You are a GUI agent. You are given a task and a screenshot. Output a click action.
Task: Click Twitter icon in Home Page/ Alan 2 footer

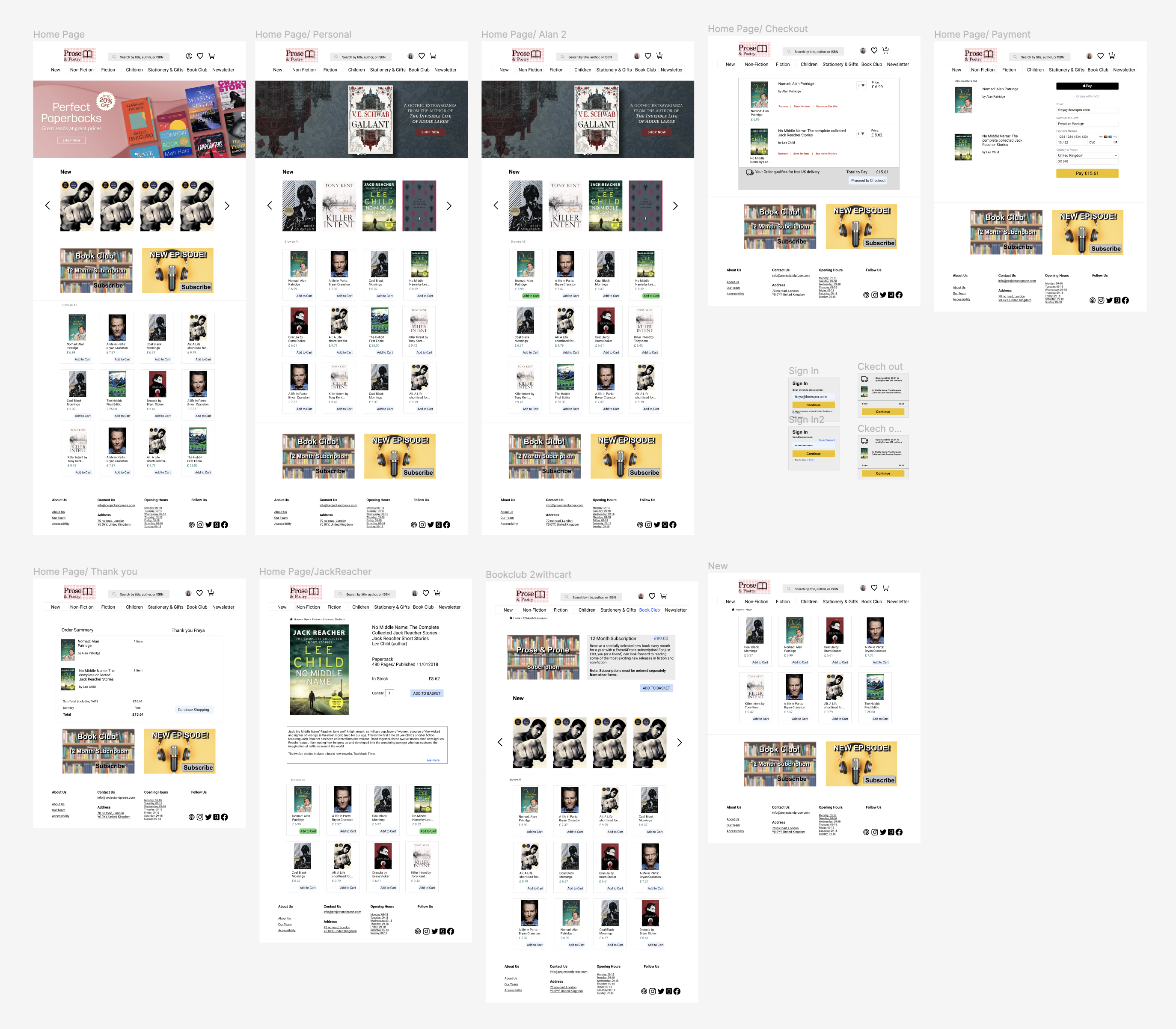tap(656, 525)
